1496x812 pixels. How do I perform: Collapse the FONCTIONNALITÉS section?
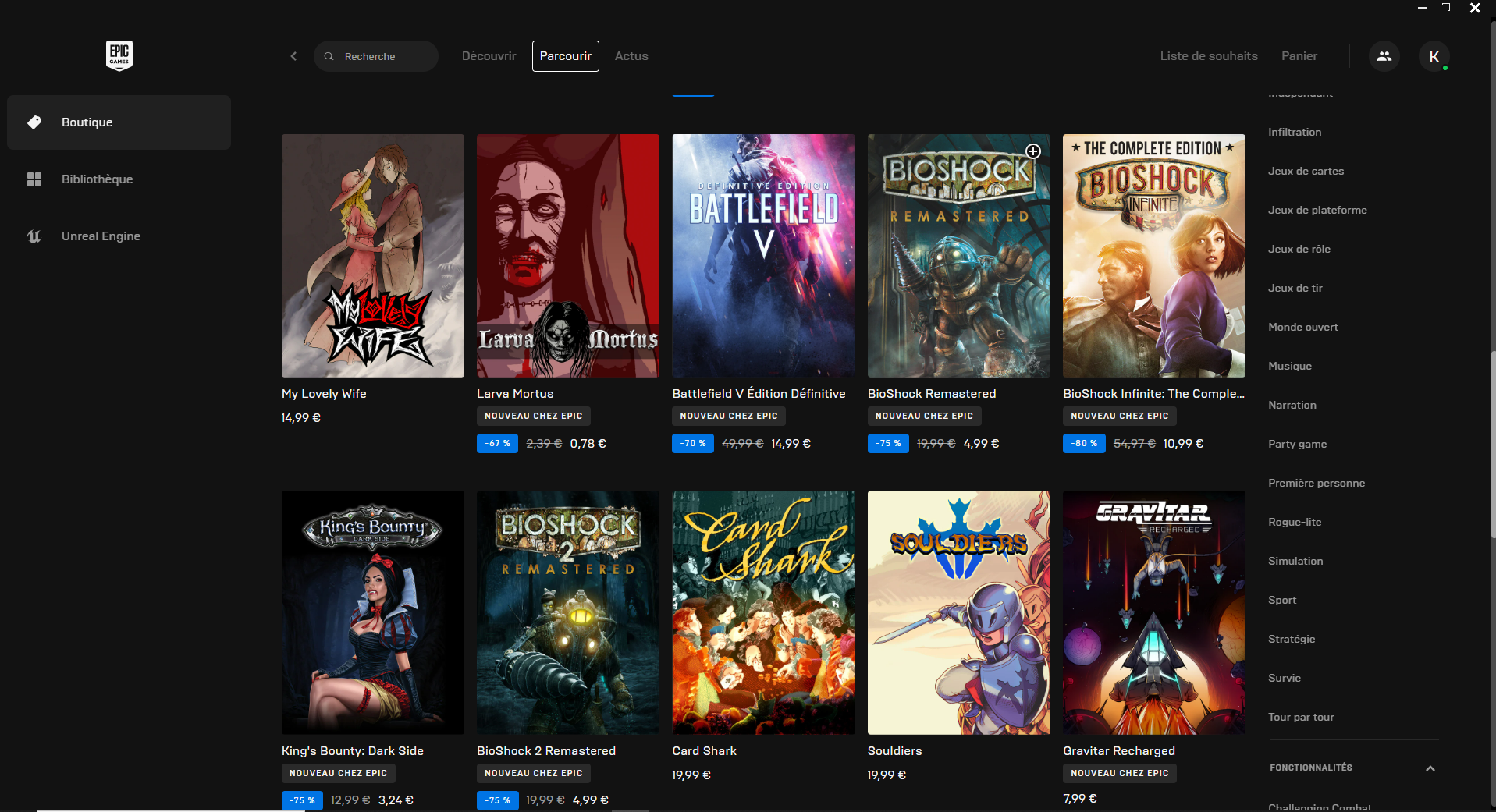[1430, 768]
